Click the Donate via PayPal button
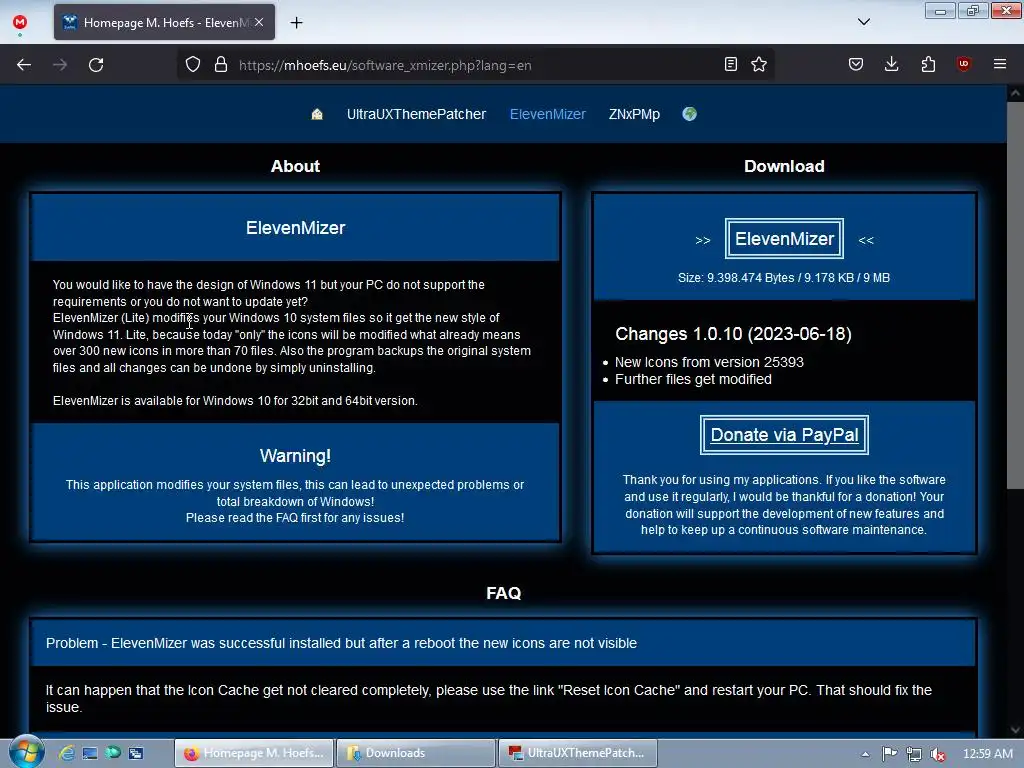 tap(784, 435)
